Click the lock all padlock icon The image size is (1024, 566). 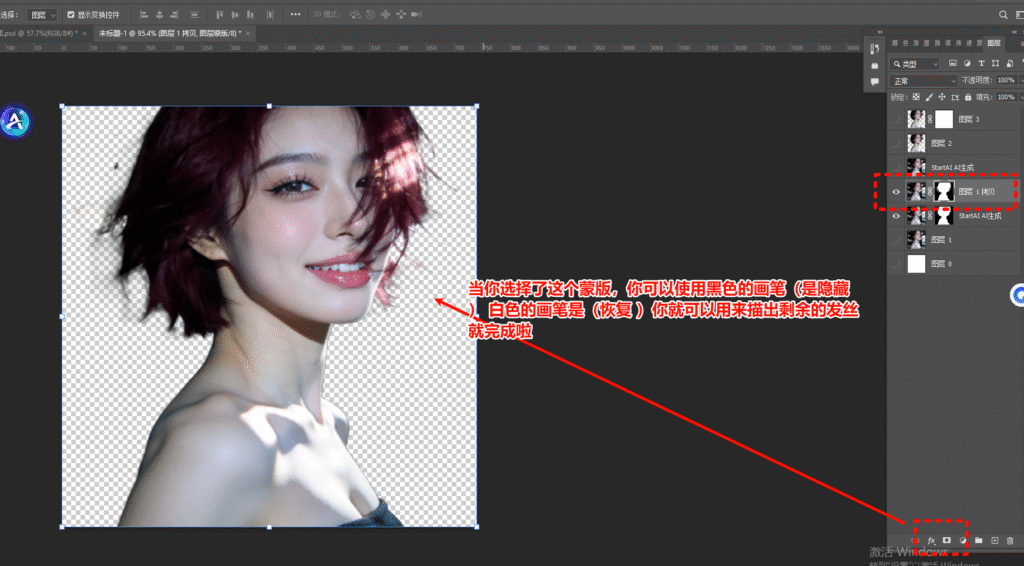(968, 97)
